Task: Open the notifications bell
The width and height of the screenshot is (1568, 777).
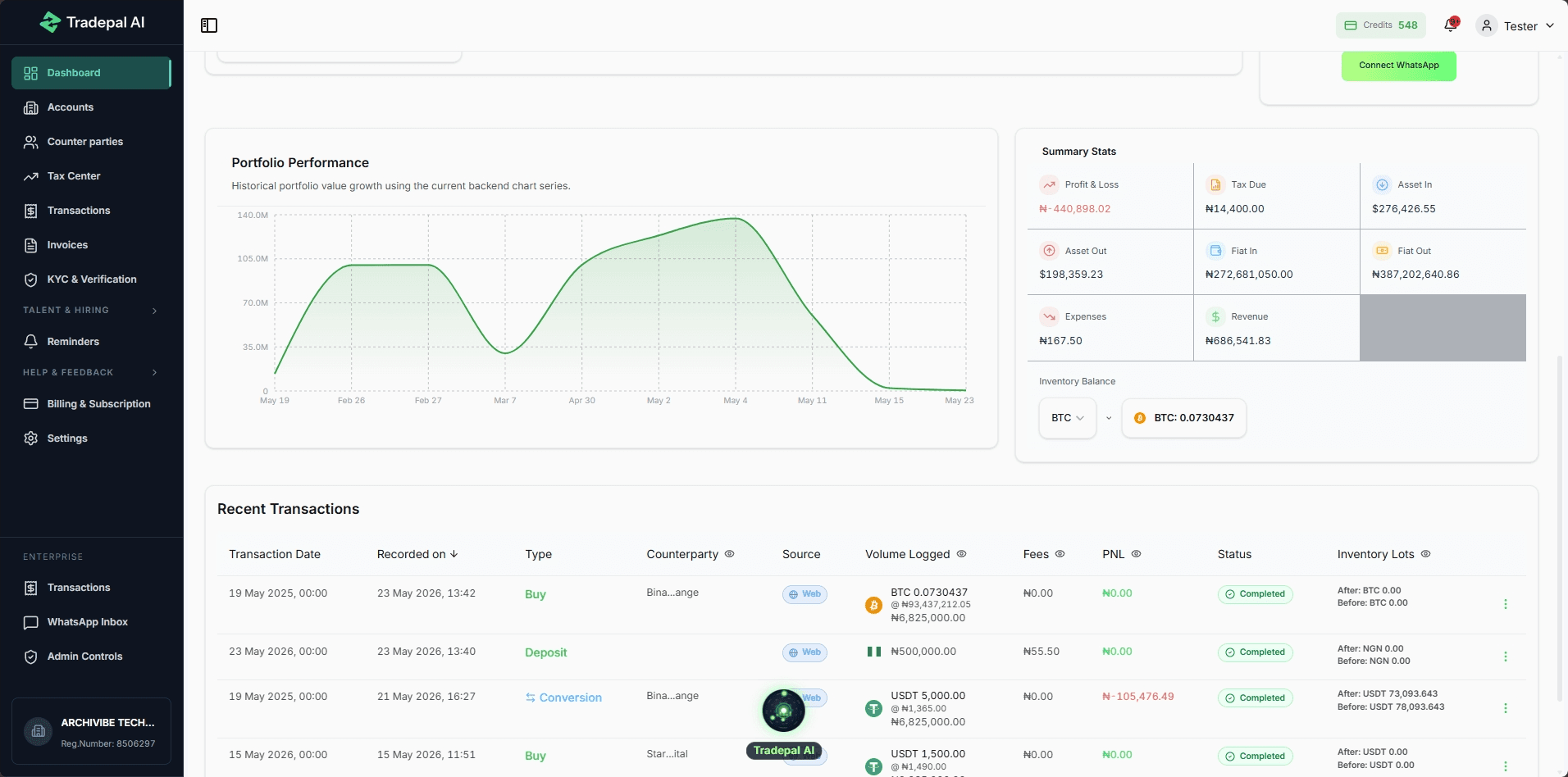Action: pos(1451,25)
